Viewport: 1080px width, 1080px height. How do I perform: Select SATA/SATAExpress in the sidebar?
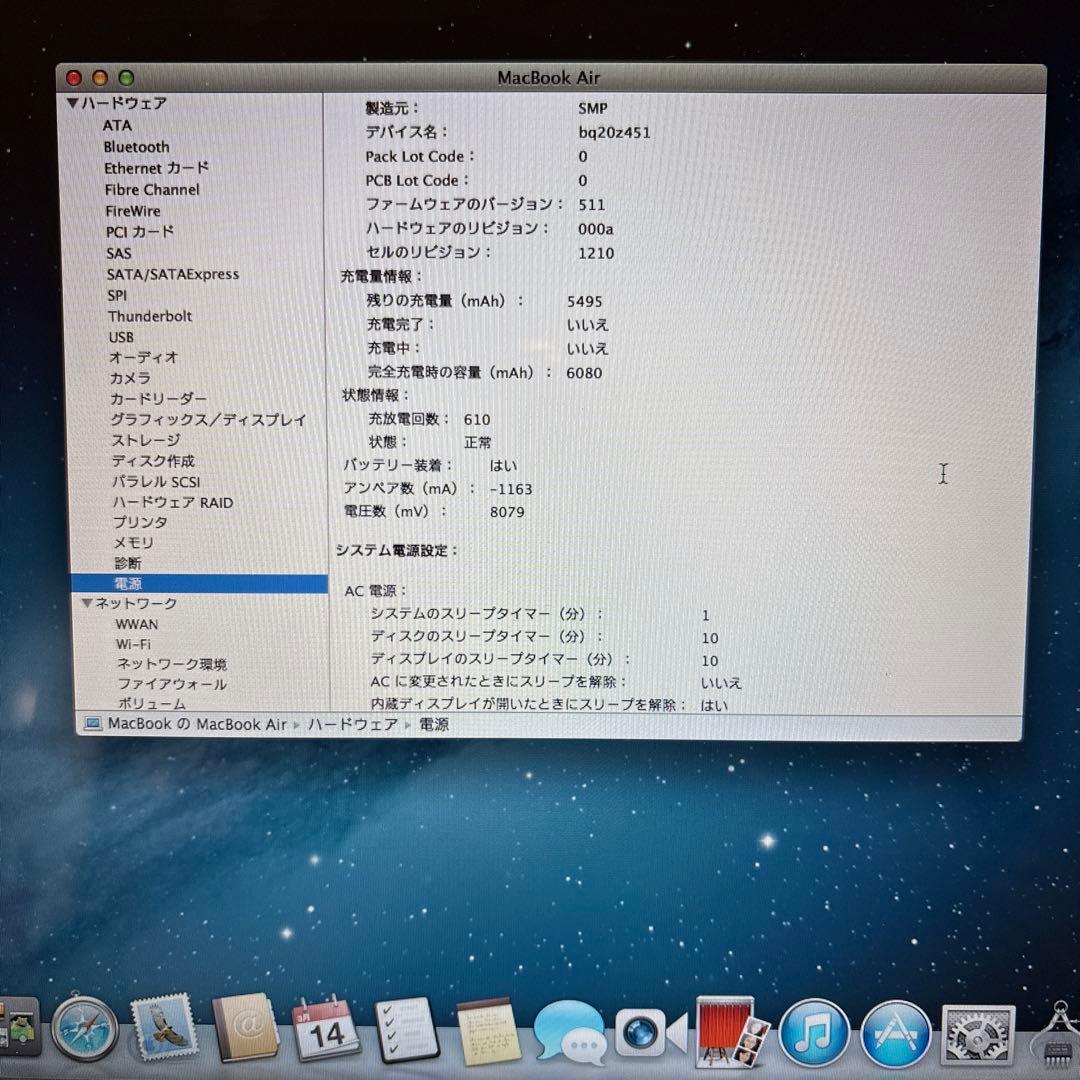click(x=173, y=274)
